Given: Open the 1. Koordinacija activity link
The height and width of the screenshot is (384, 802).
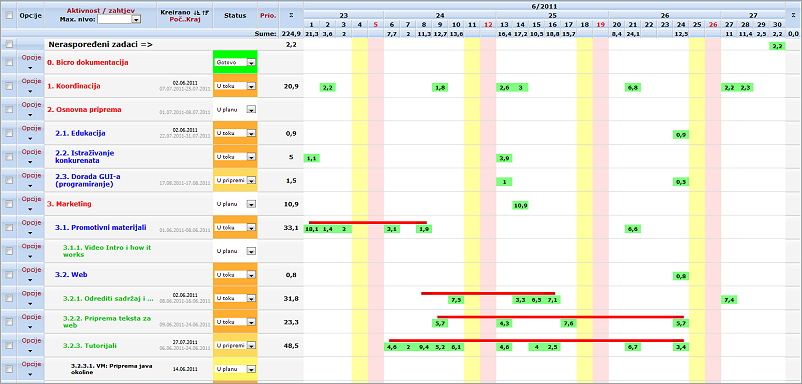Looking at the screenshot, I should point(73,86).
